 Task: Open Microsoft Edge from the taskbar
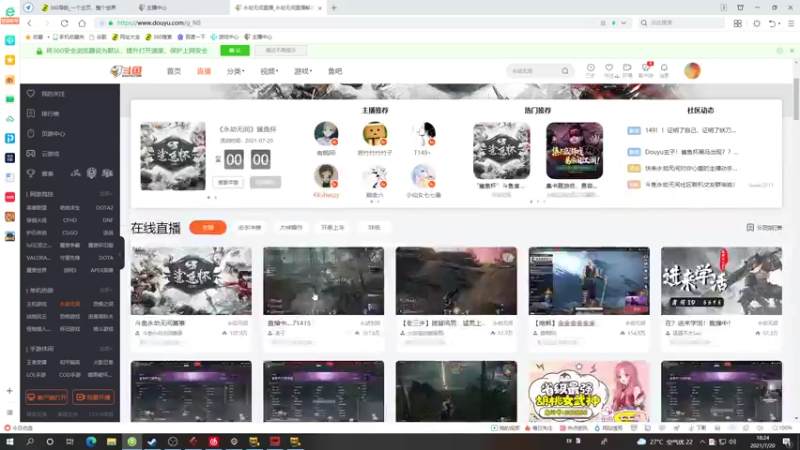point(91,441)
